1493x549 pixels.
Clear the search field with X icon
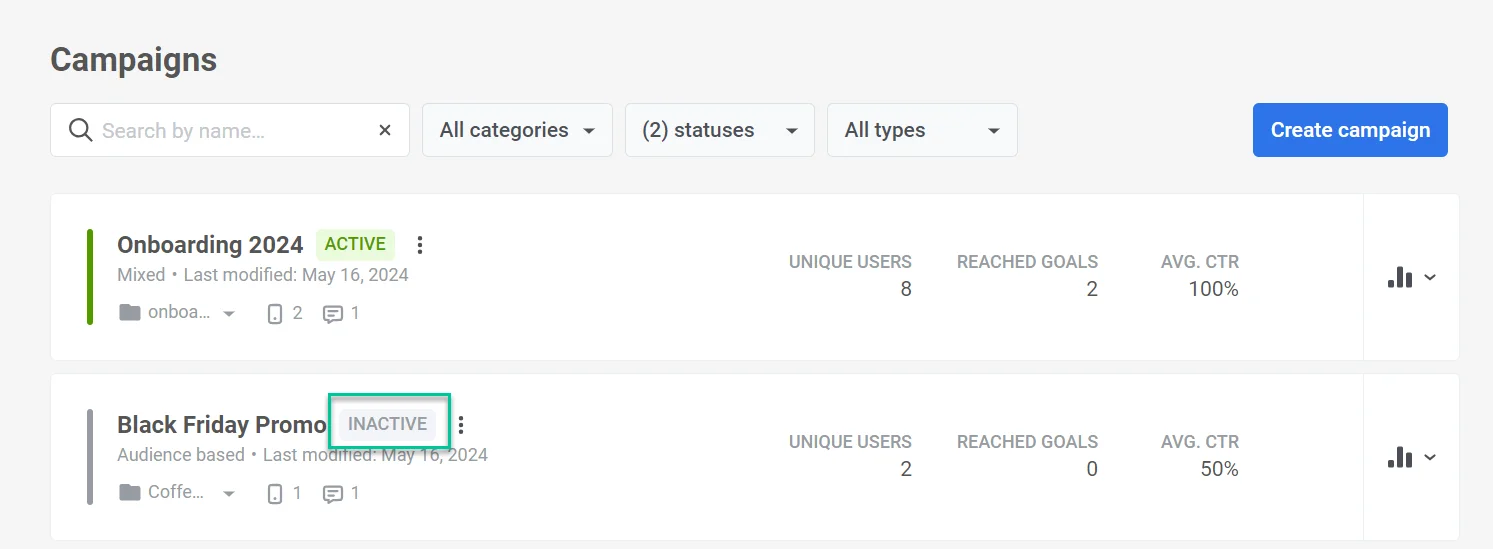[385, 130]
